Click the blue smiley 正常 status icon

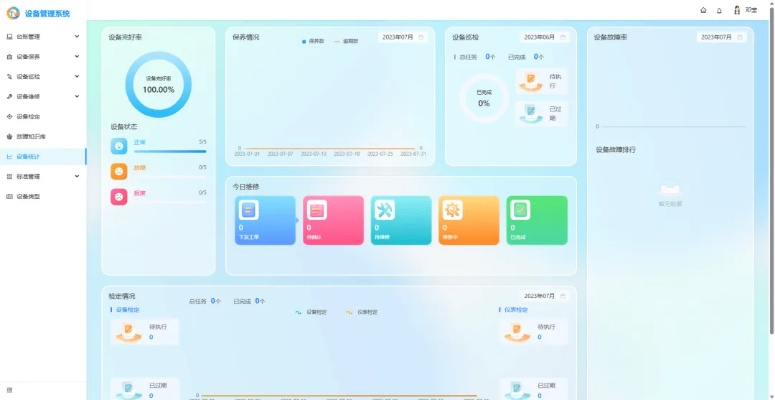tap(119, 146)
